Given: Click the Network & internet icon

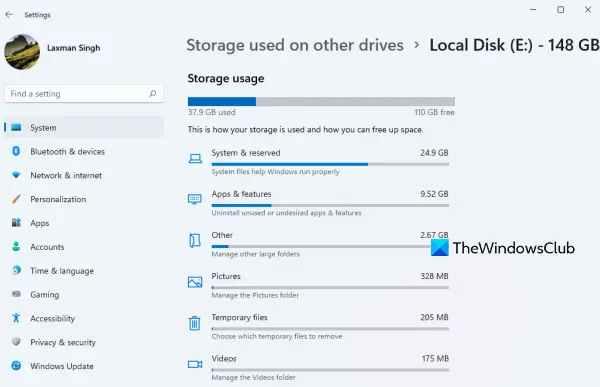Looking at the screenshot, I should coord(16,175).
